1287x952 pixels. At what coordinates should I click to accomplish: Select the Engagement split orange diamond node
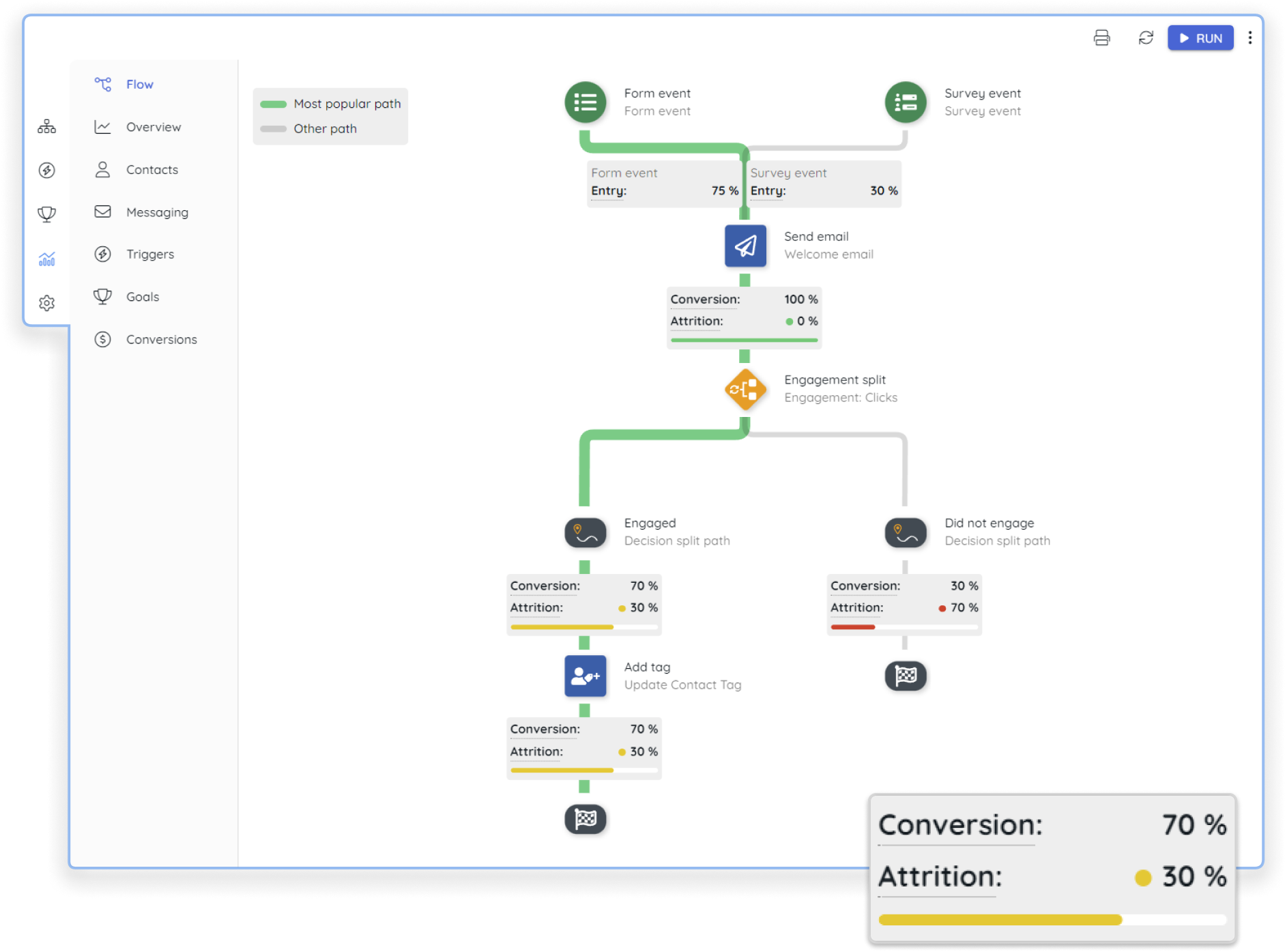click(745, 390)
